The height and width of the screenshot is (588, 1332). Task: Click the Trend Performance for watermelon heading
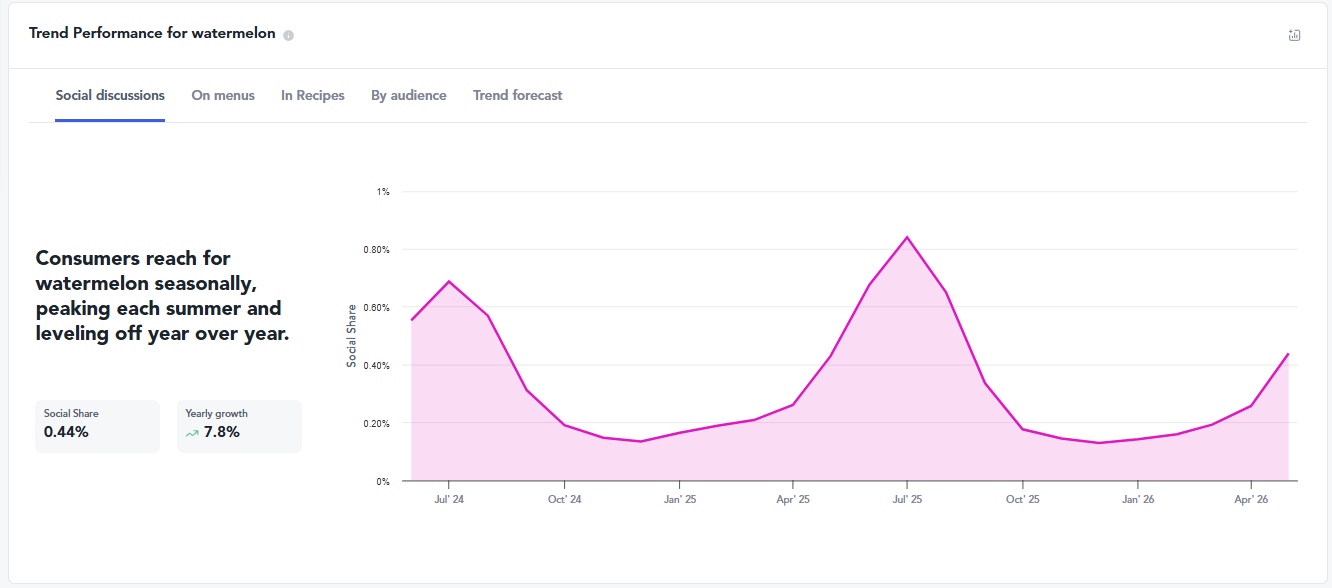(x=152, y=33)
